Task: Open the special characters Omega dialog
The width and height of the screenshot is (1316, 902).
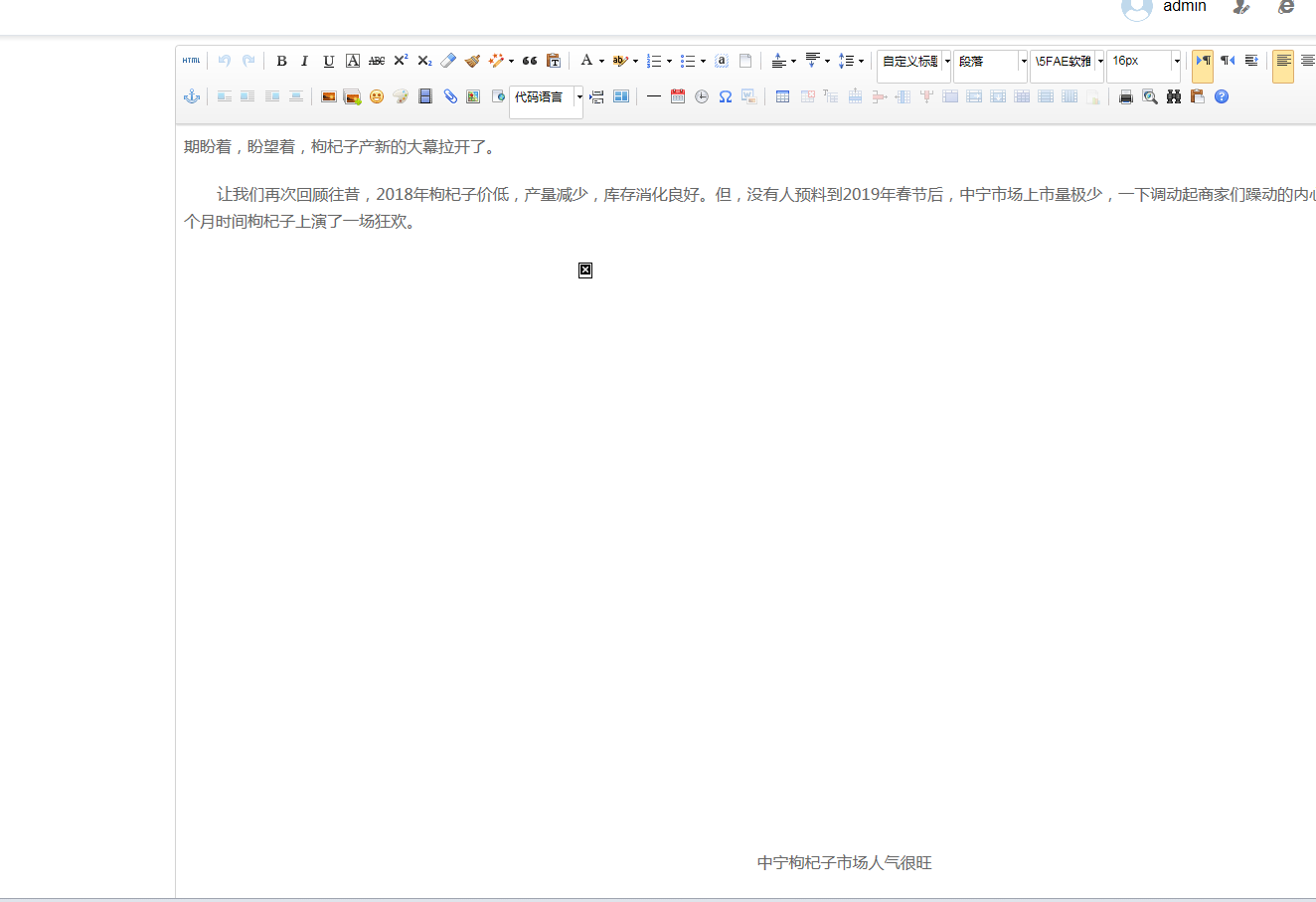Action: [726, 96]
